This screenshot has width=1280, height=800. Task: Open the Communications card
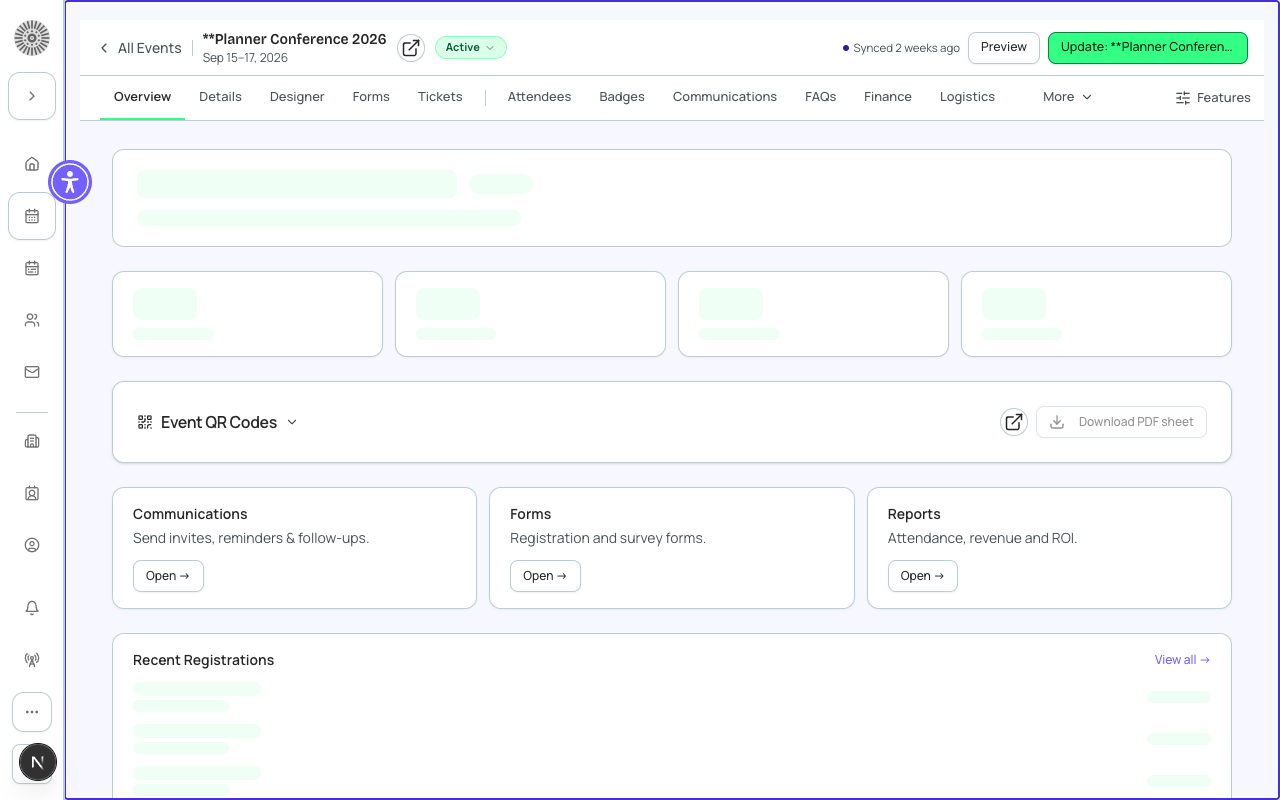[x=168, y=576]
